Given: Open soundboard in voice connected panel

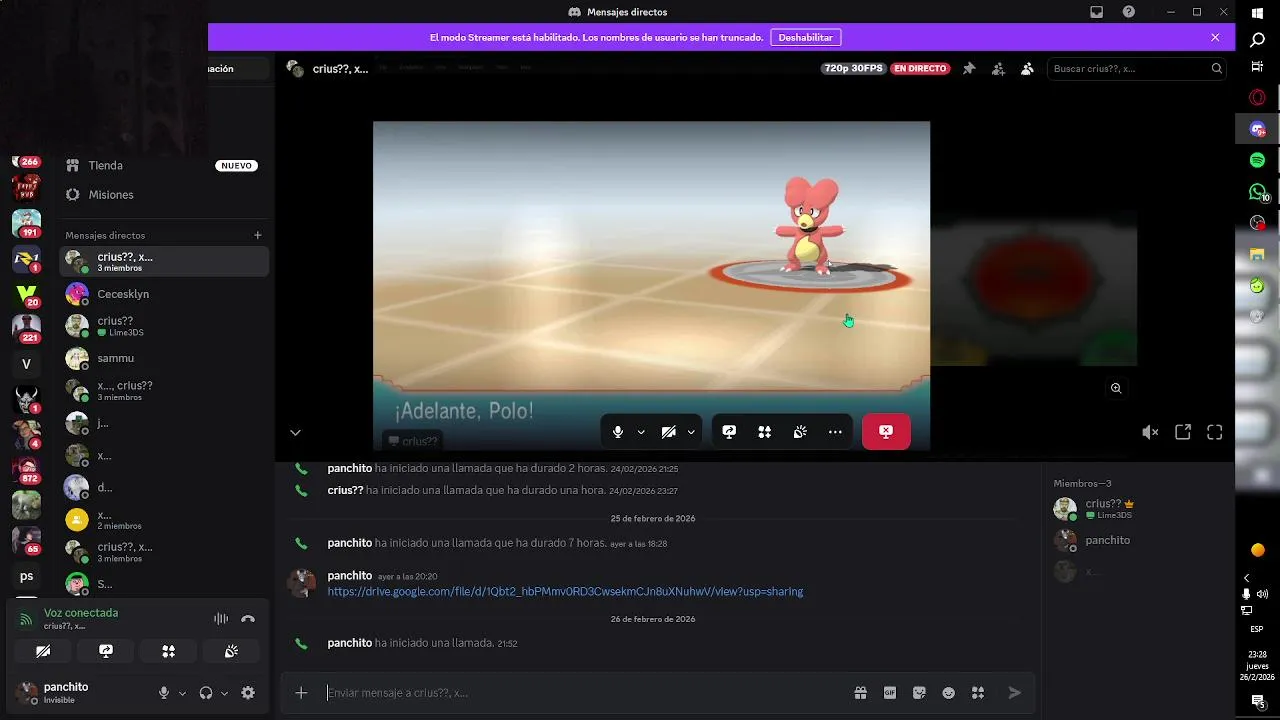Looking at the screenshot, I should [231, 651].
